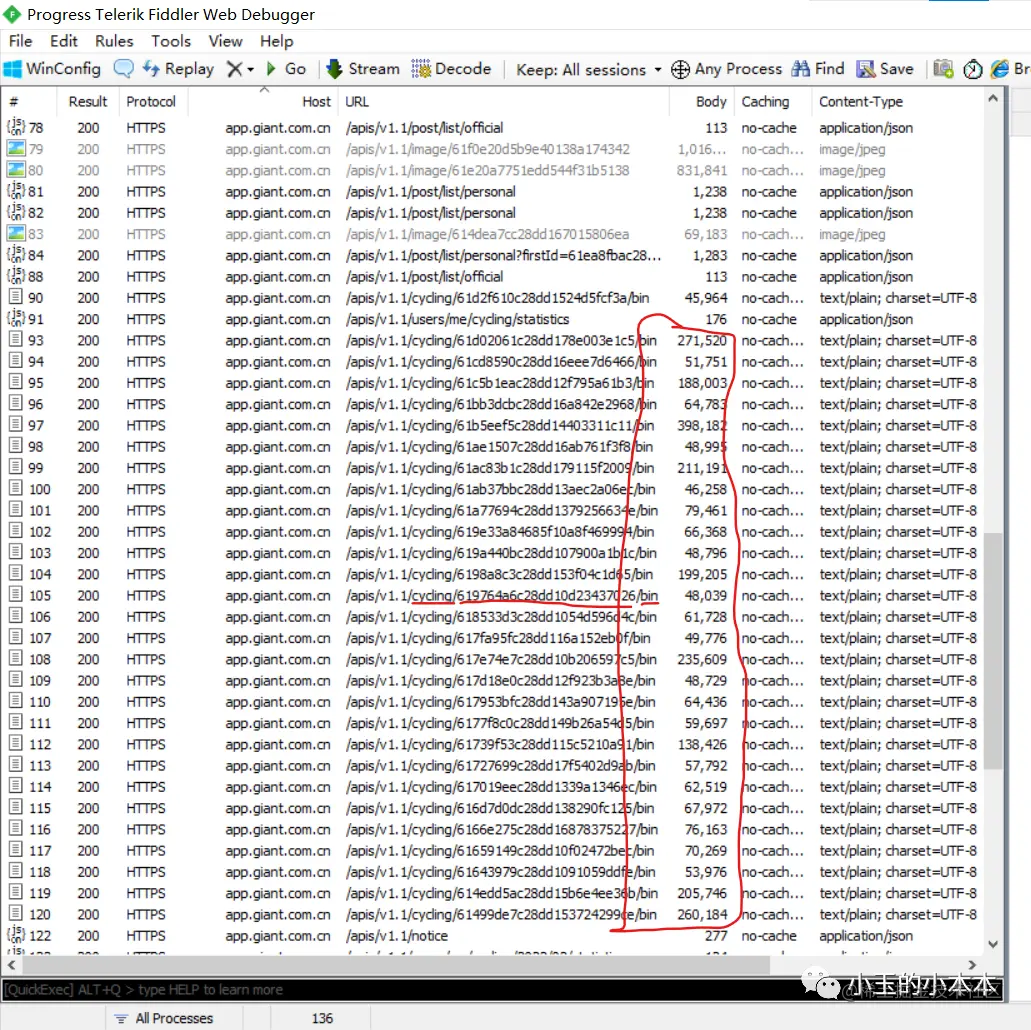Click the vertical scrollbar thumb
The image size is (1031, 1030).
pyautogui.click(x=993, y=650)
